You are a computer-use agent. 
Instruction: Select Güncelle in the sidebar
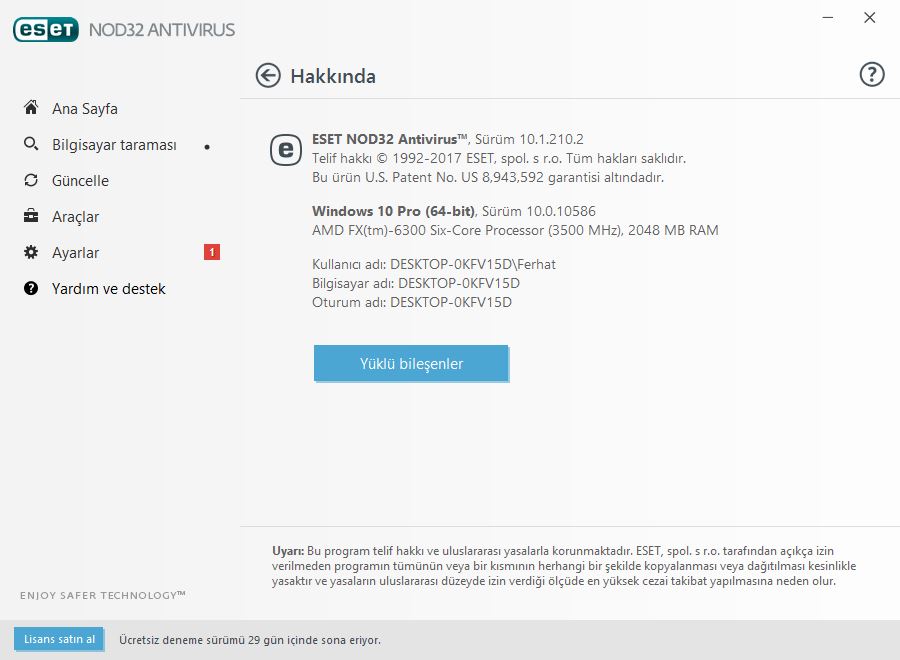pos(80,181)
